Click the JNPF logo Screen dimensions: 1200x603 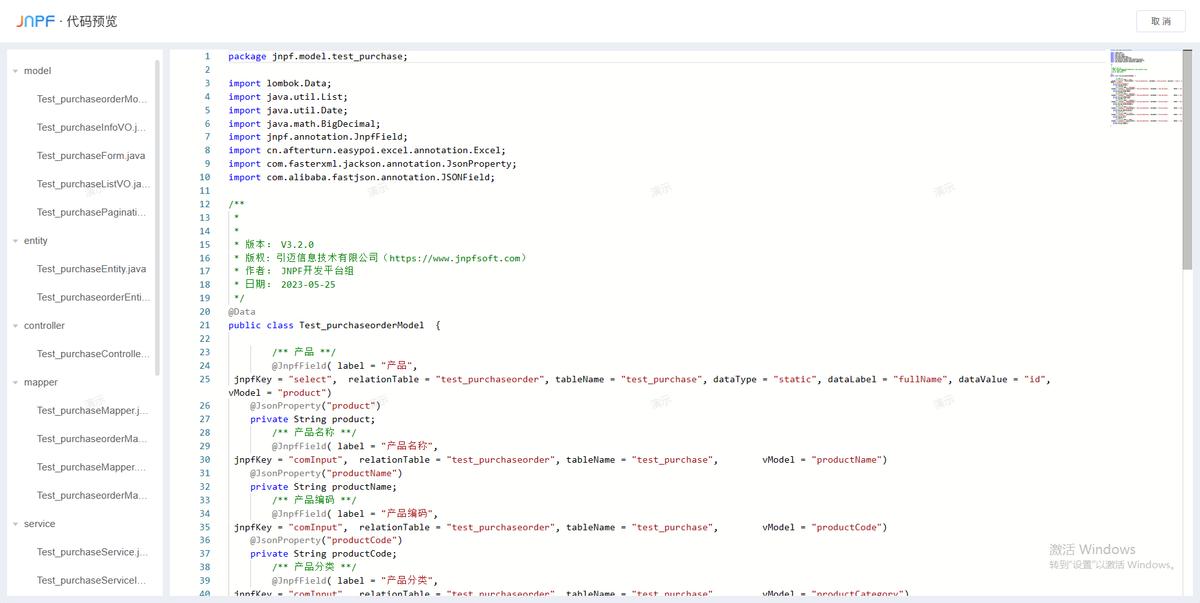pyautogui.click(x=35, y=21)
